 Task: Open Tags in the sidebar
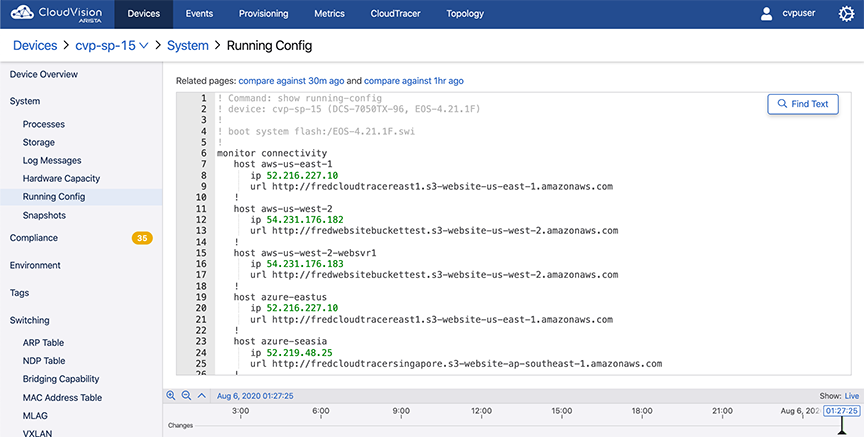click(19, 293)
